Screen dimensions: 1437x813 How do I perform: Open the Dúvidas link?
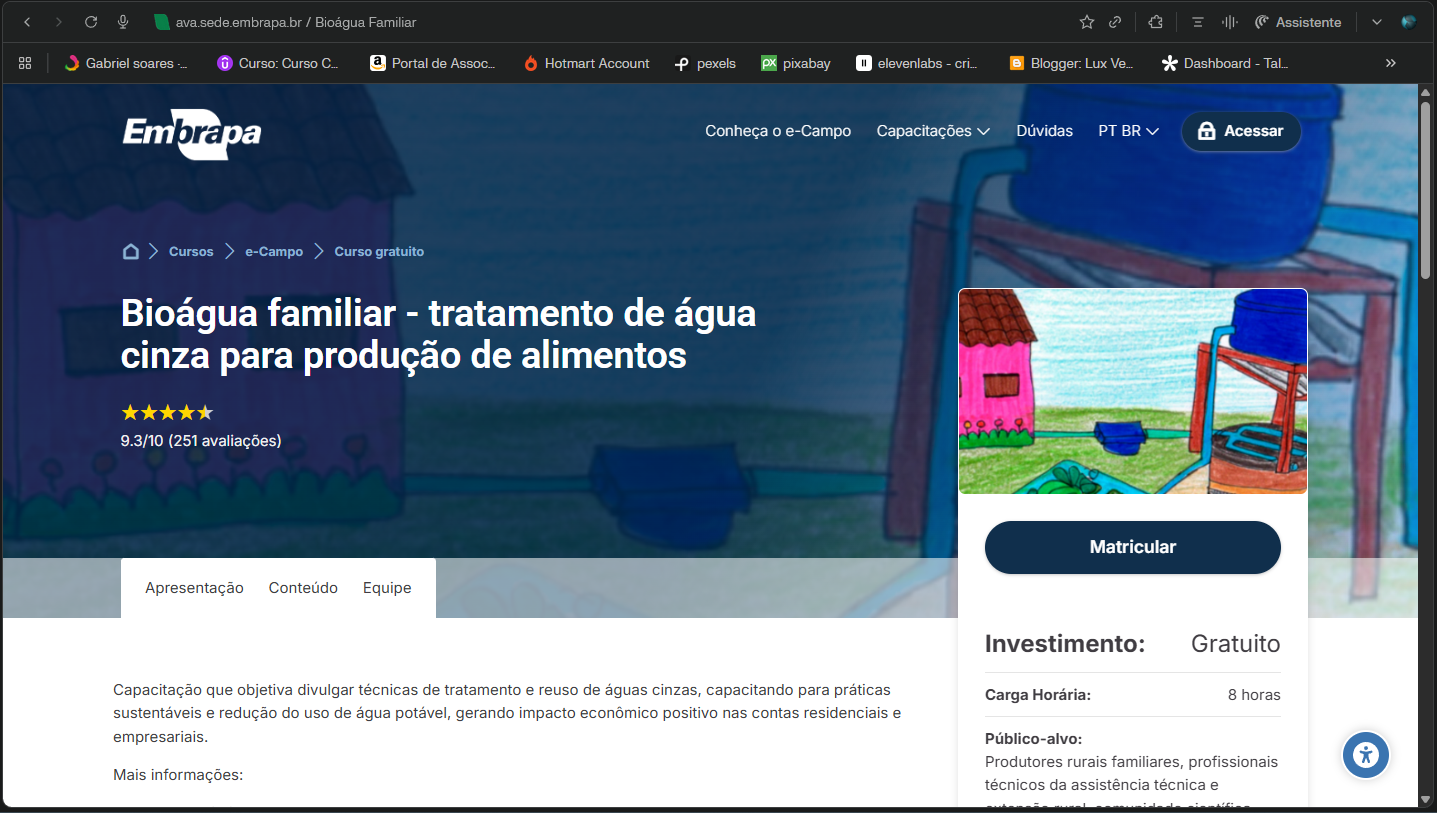pyautogui.click(x=1044, y=130)
